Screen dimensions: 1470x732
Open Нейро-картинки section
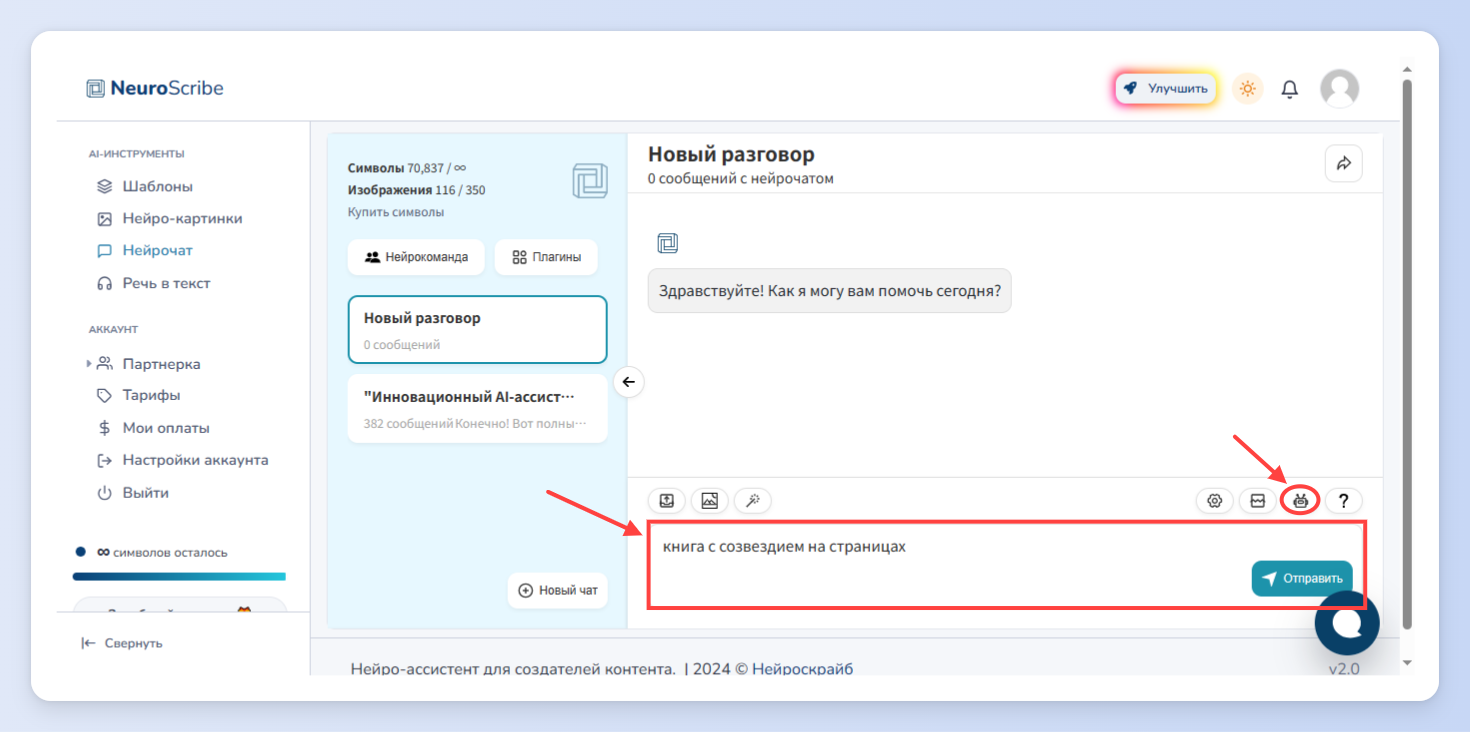[x=182, y=218]
